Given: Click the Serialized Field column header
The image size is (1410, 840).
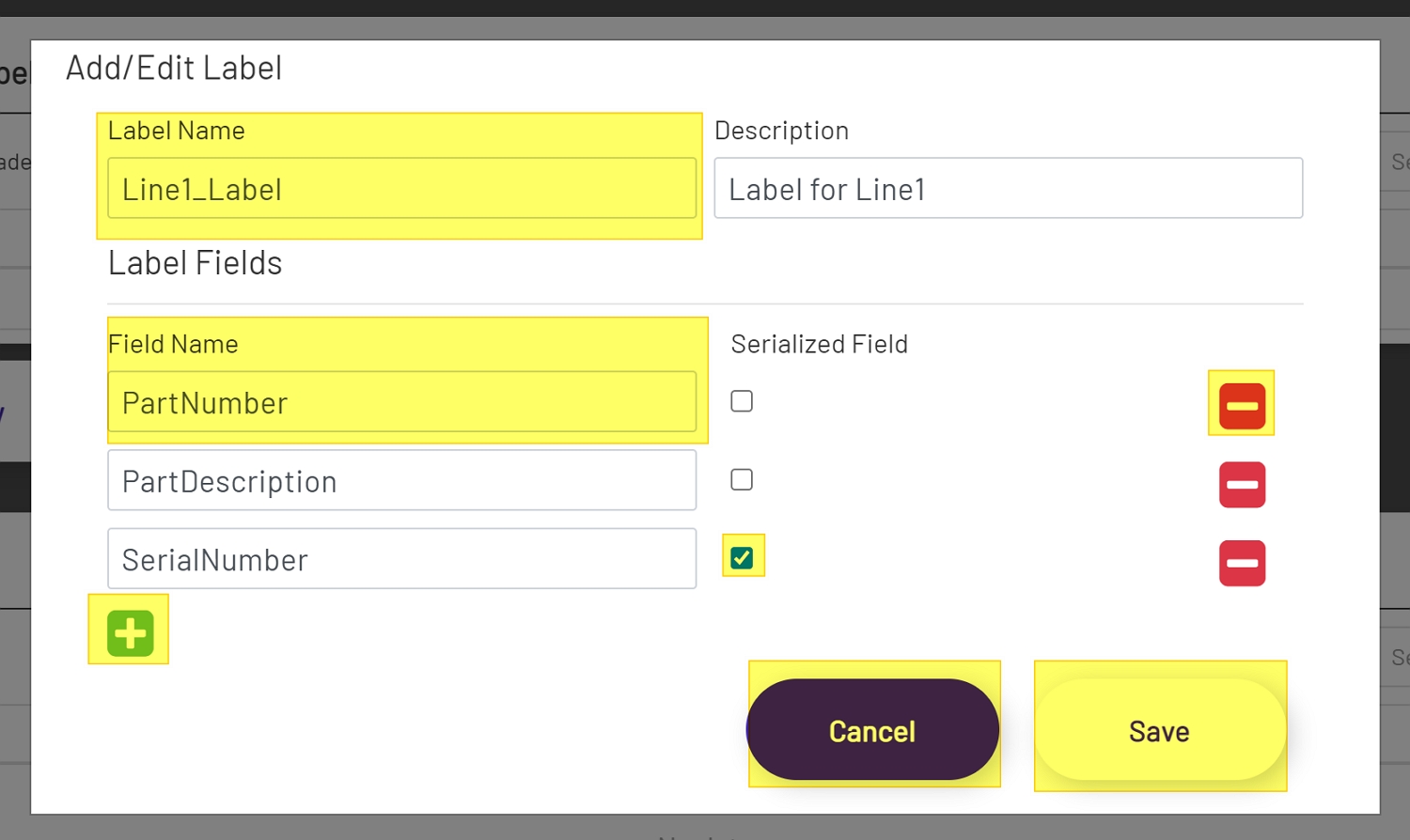Looking at the screenshot, I should (819, 343).
